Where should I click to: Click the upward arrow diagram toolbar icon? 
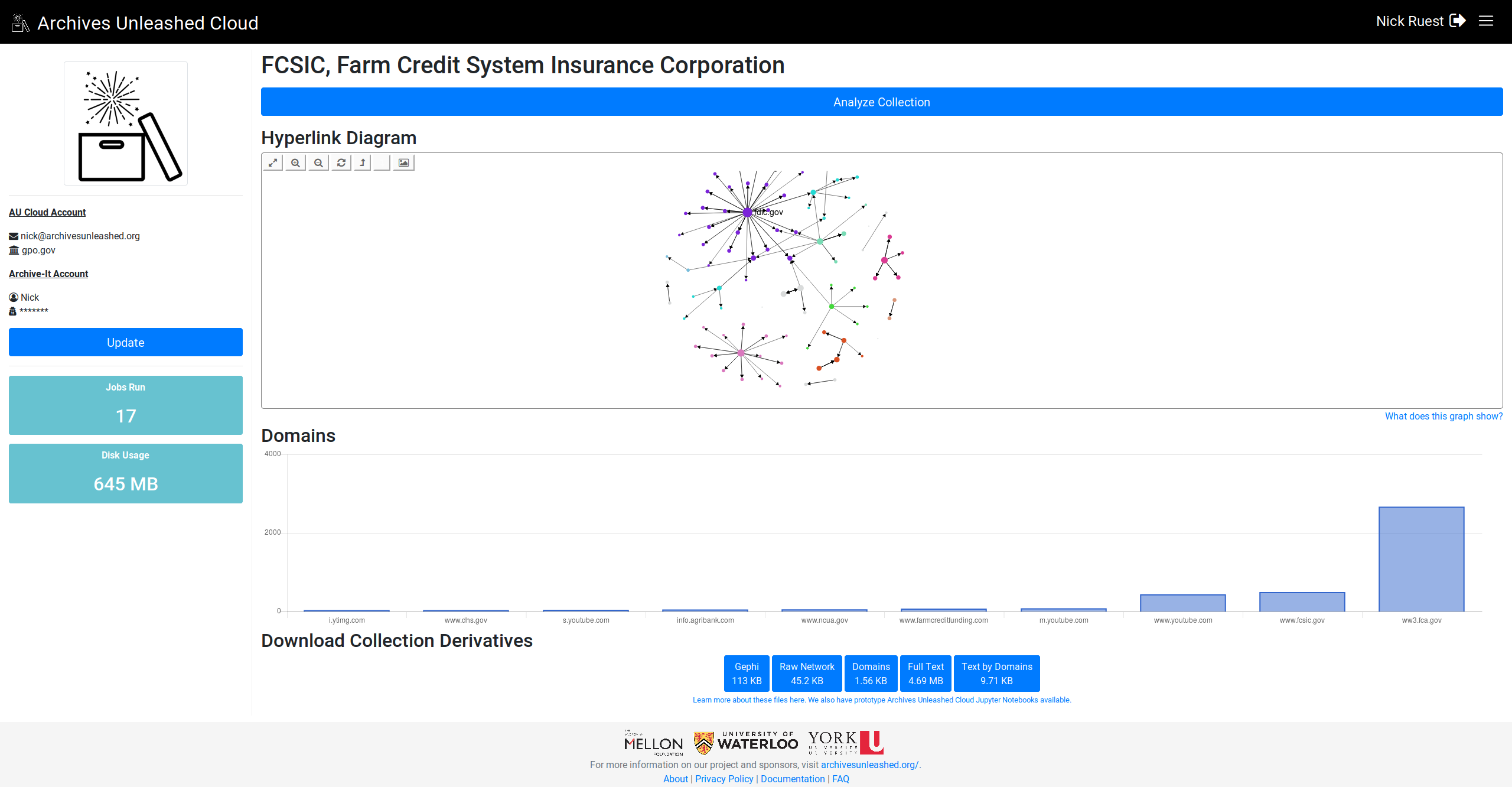coord(363,162)
